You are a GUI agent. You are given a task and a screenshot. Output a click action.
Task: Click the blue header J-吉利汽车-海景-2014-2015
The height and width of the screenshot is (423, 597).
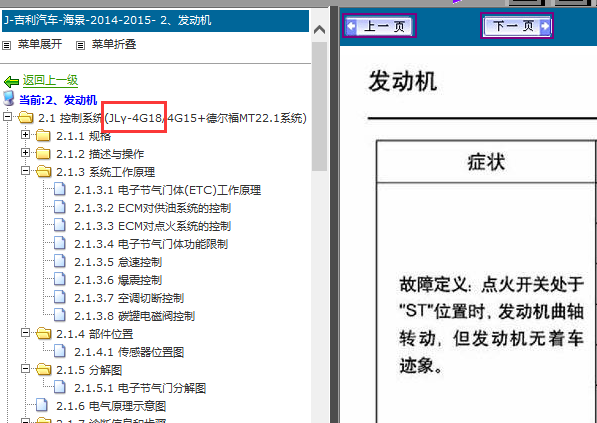[x=155, y=21]
